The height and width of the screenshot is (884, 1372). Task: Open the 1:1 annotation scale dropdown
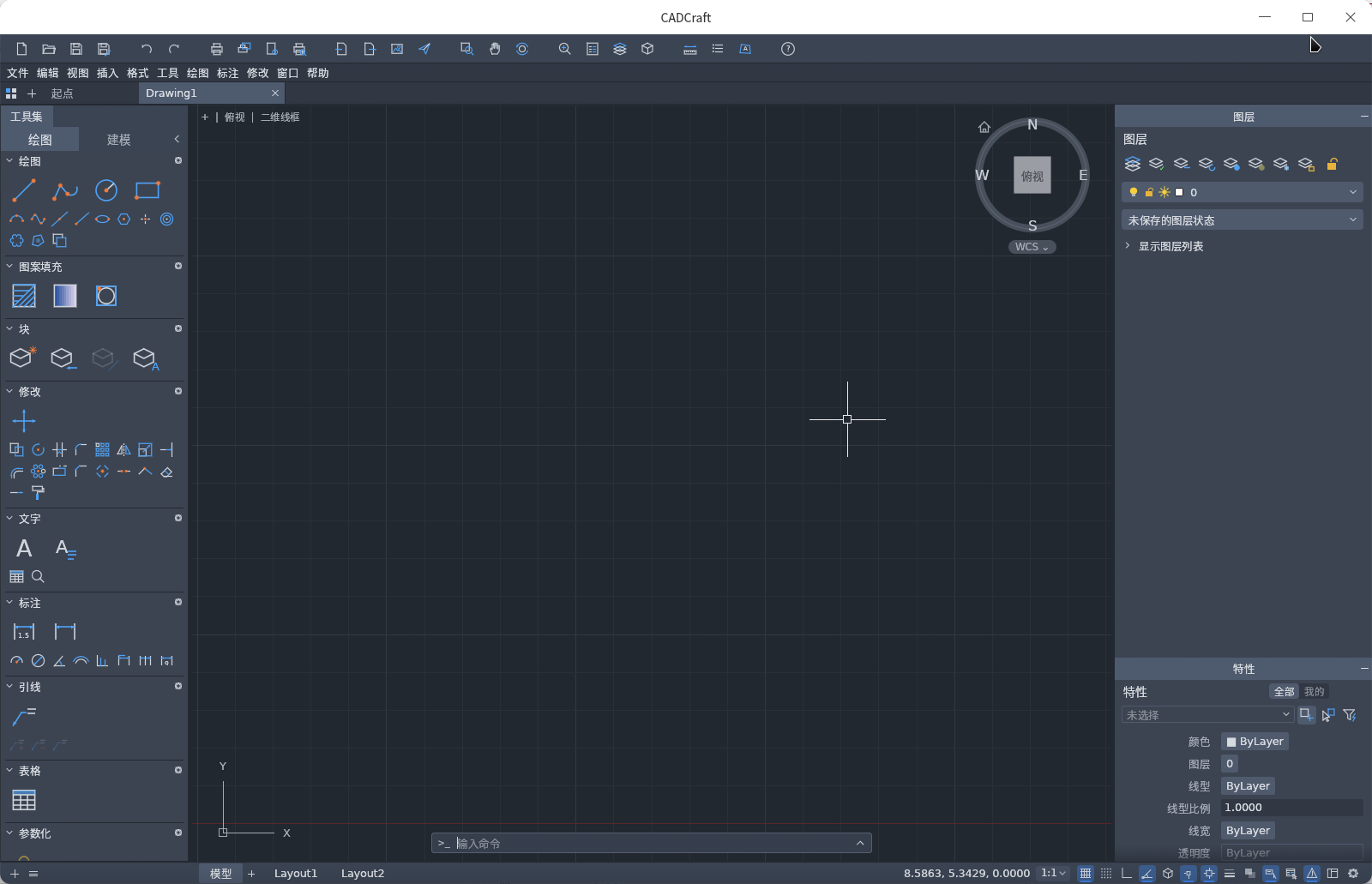click(x=1053, y=873)
